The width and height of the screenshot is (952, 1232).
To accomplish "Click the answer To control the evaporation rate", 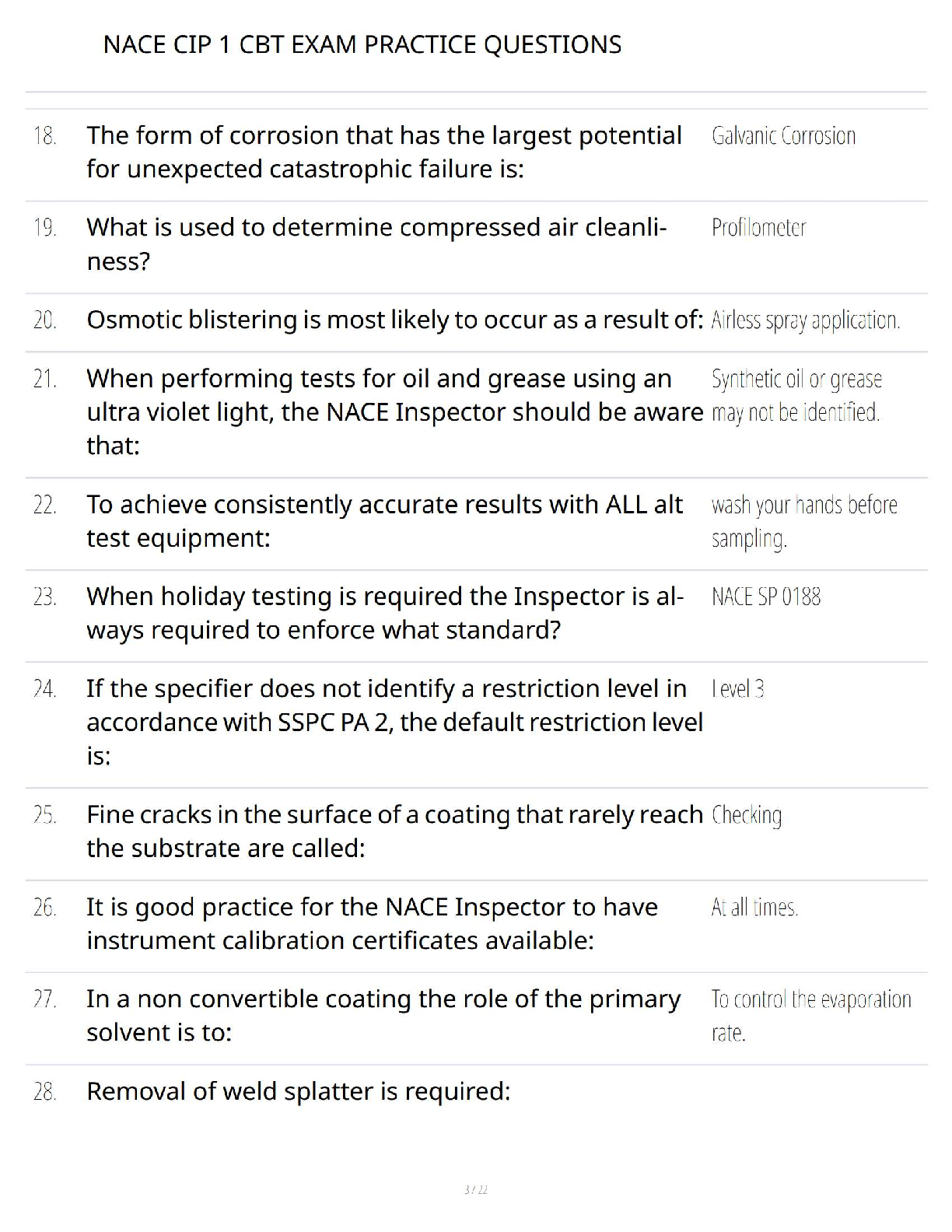I will pos(811,1016).
